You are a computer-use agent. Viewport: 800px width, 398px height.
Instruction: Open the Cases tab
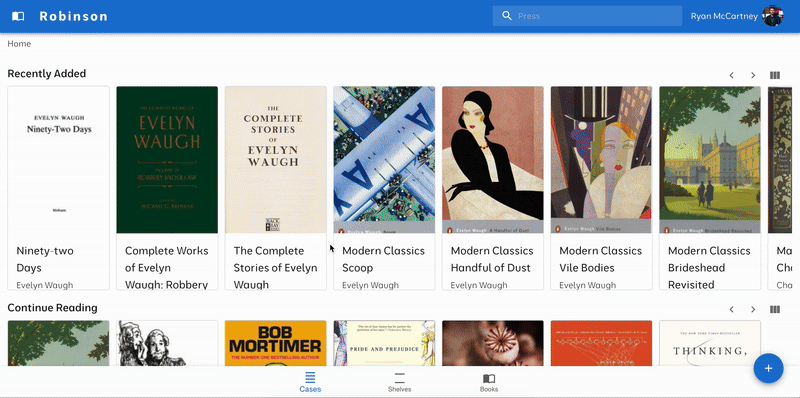(x=310, y=382)
